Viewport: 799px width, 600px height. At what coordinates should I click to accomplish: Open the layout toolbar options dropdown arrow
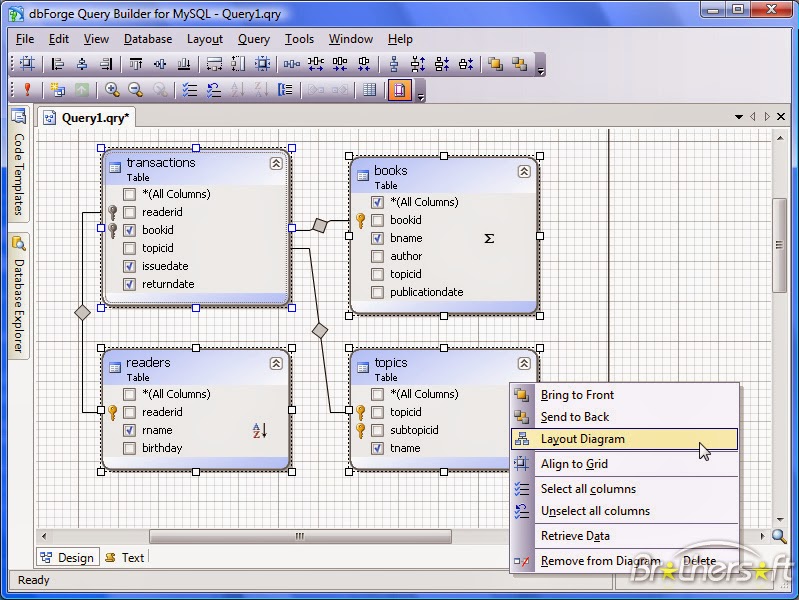click(x=541, y=71)
